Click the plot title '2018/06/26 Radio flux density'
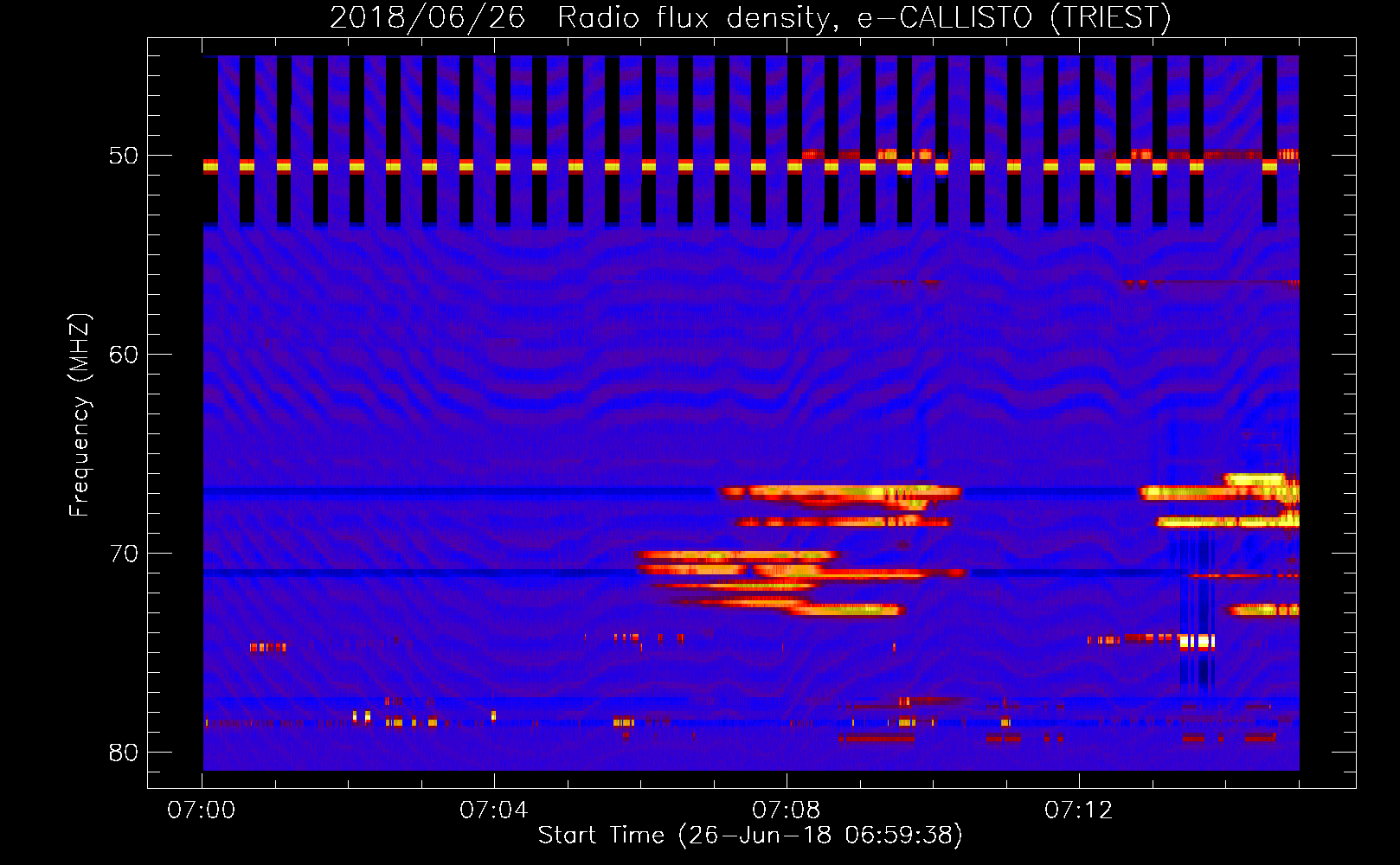 pos(749,17)
